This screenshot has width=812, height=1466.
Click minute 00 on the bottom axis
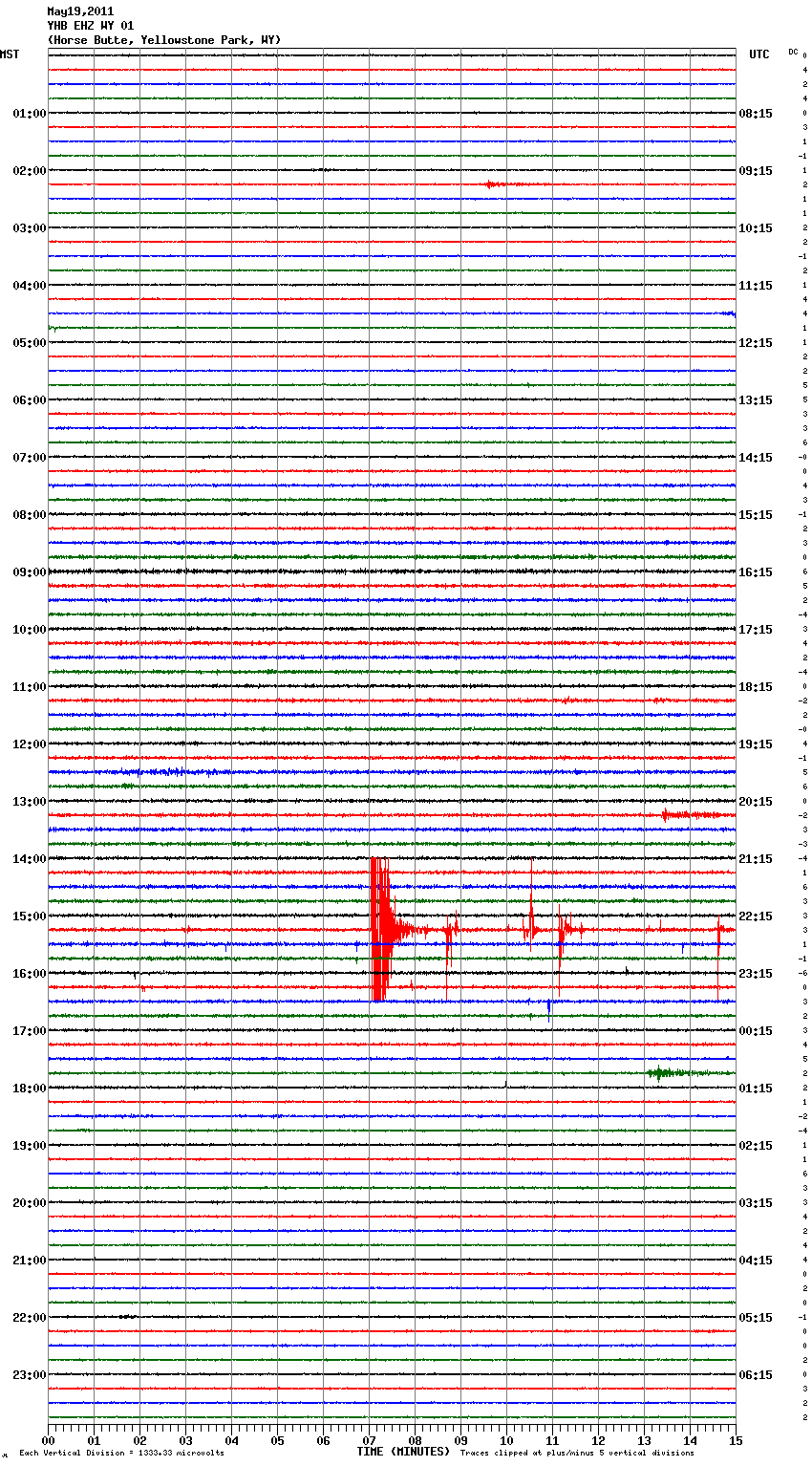tap(48, 1440)
